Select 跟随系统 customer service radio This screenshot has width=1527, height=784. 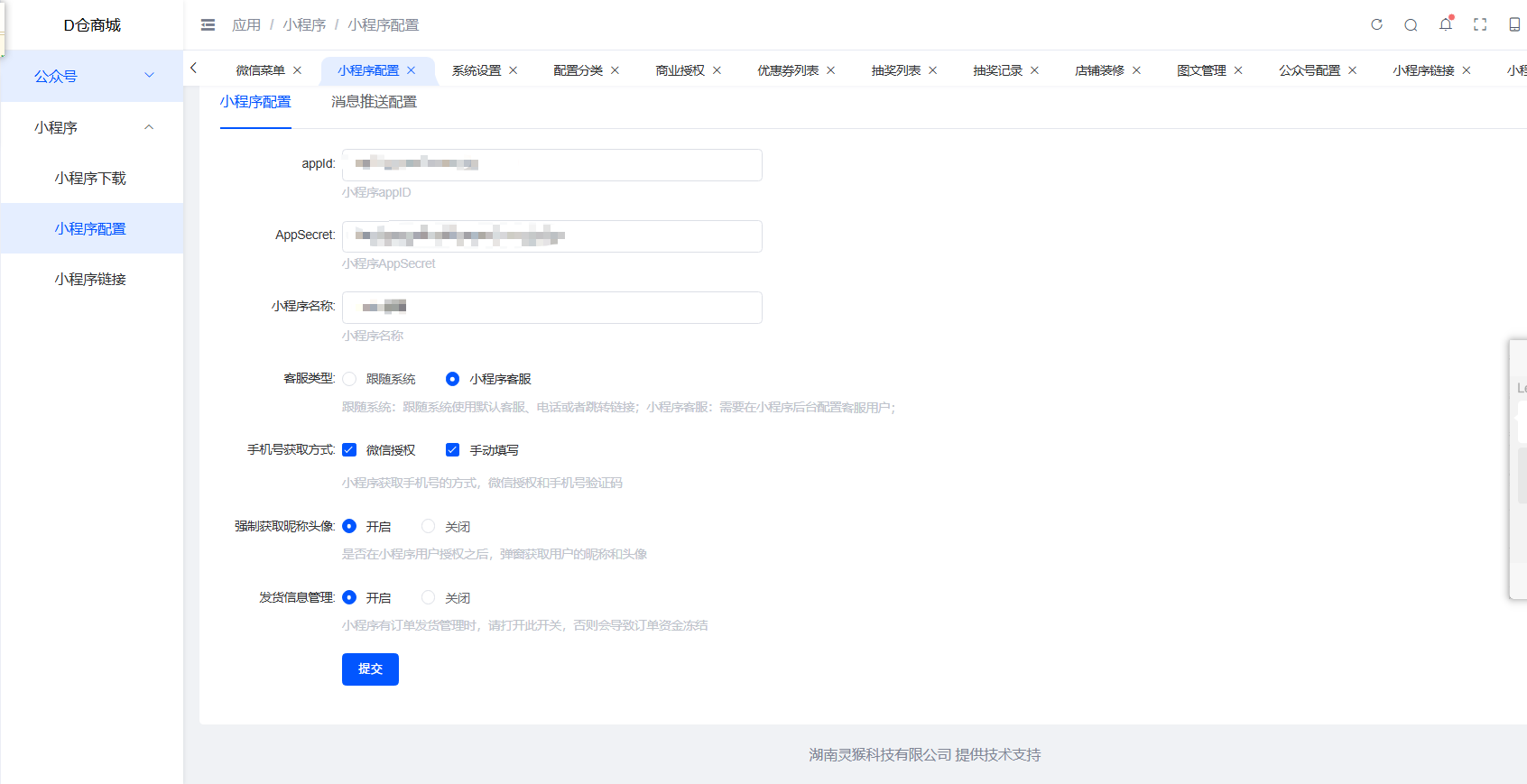tap(349, 379)
